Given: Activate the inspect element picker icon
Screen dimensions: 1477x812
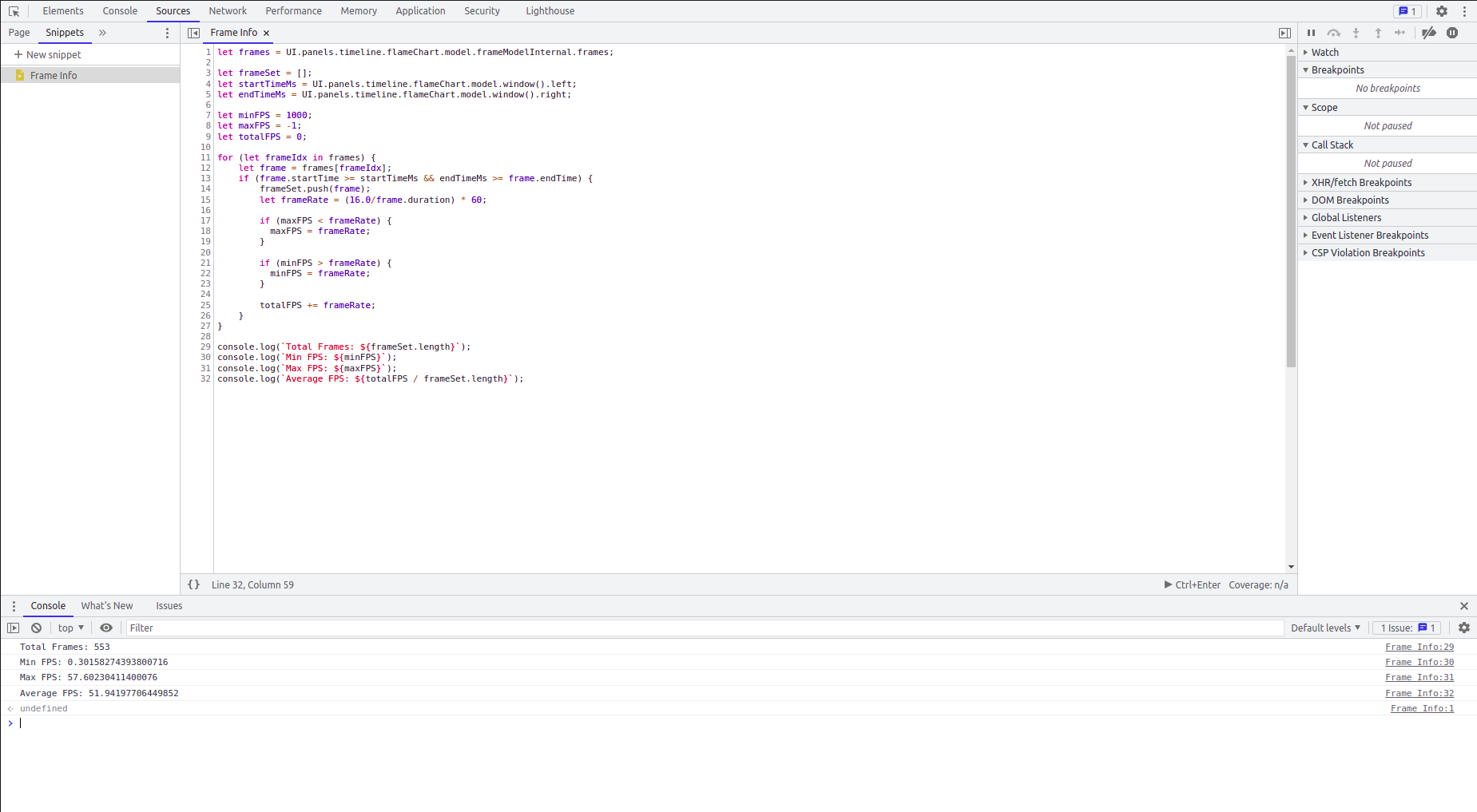Looking at the screenshot, I should pos(14,11).
